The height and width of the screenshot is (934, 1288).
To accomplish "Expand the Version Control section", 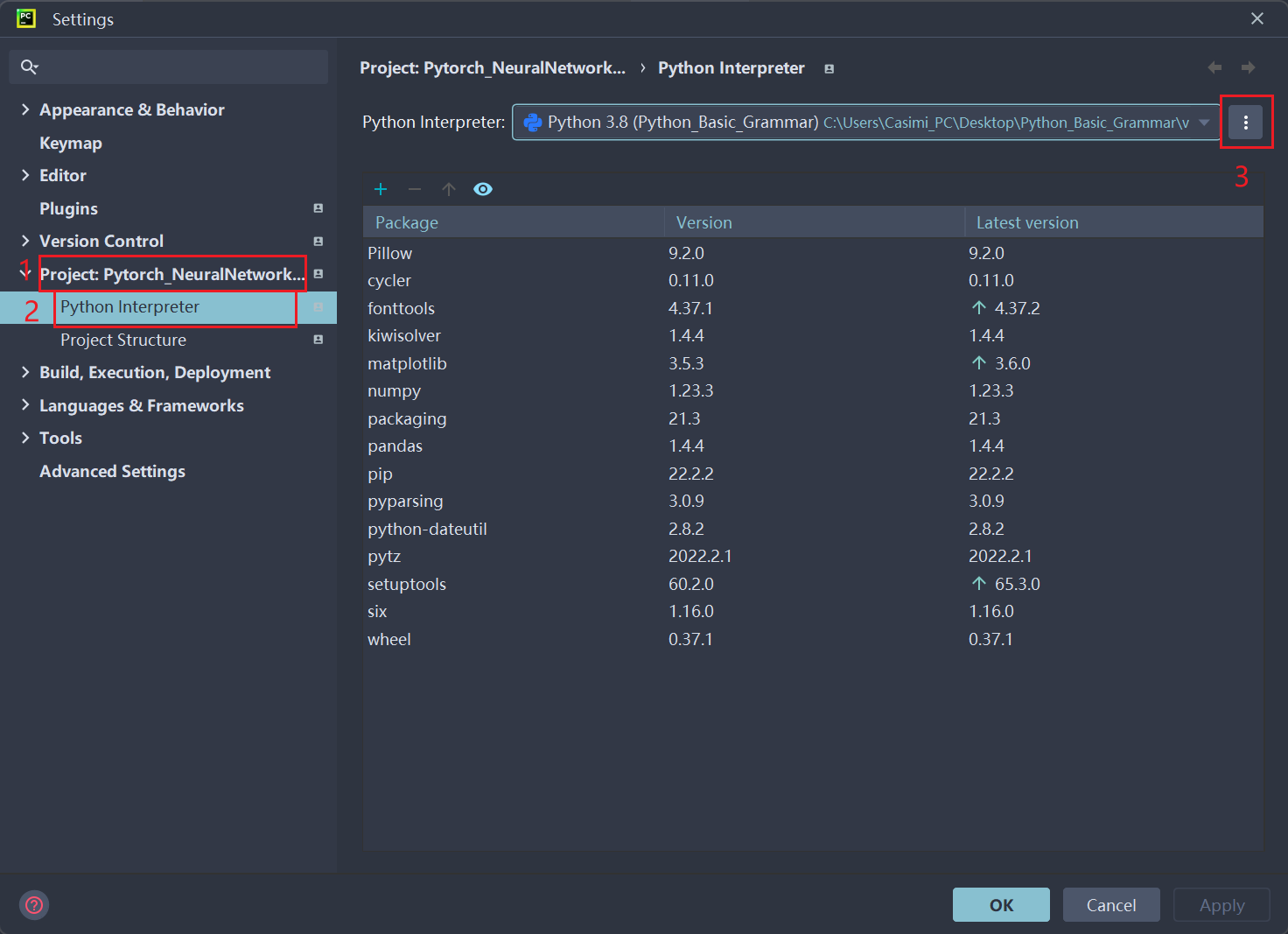I will click(25, 241).
